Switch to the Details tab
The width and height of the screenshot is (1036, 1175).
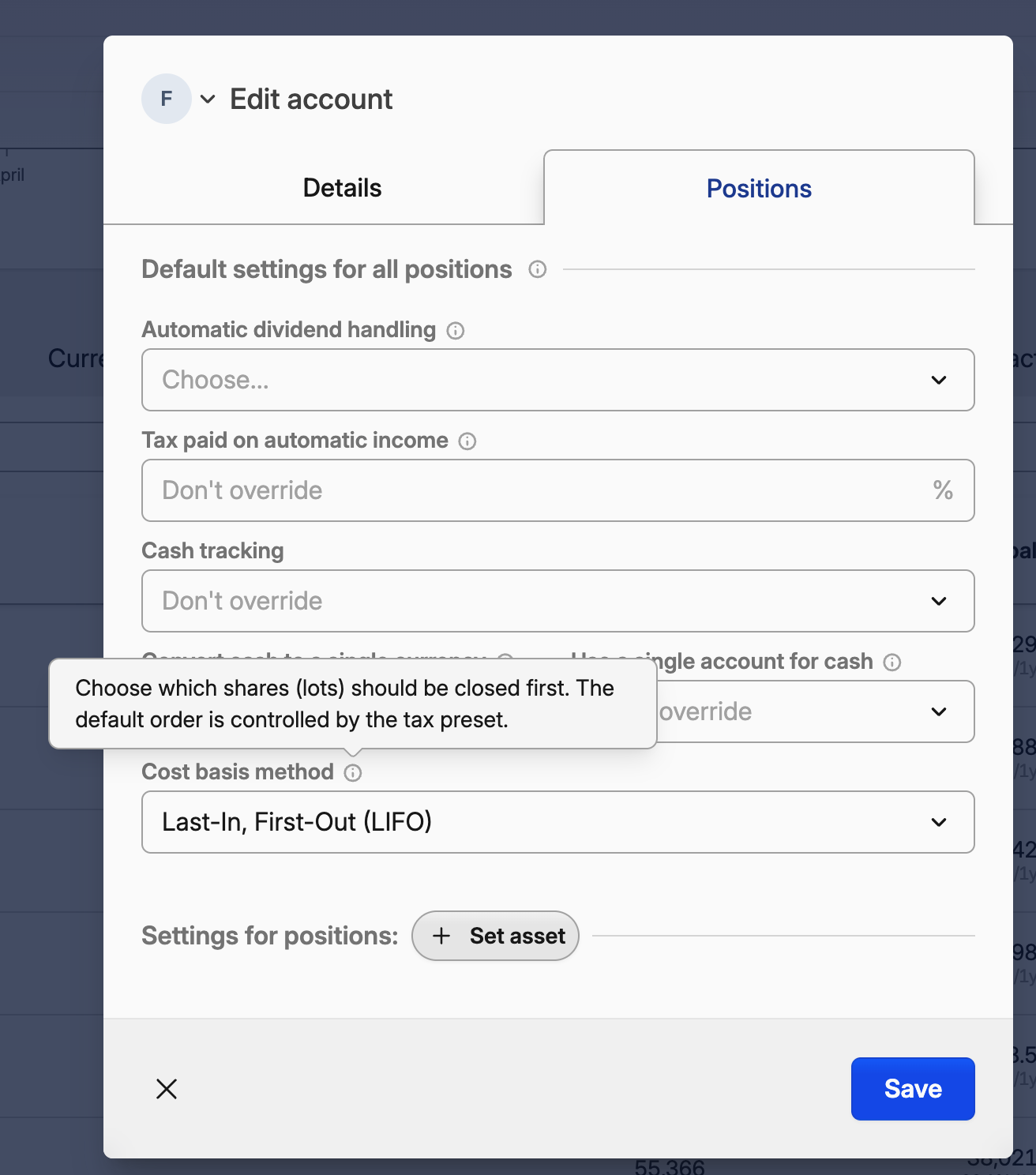tap(342, 188)
